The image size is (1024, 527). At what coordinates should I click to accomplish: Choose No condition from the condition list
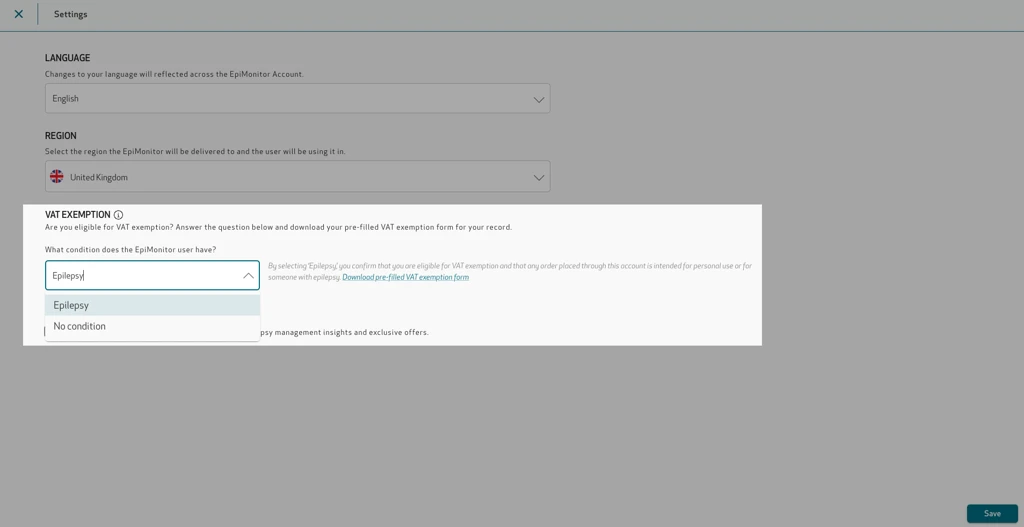152,326
